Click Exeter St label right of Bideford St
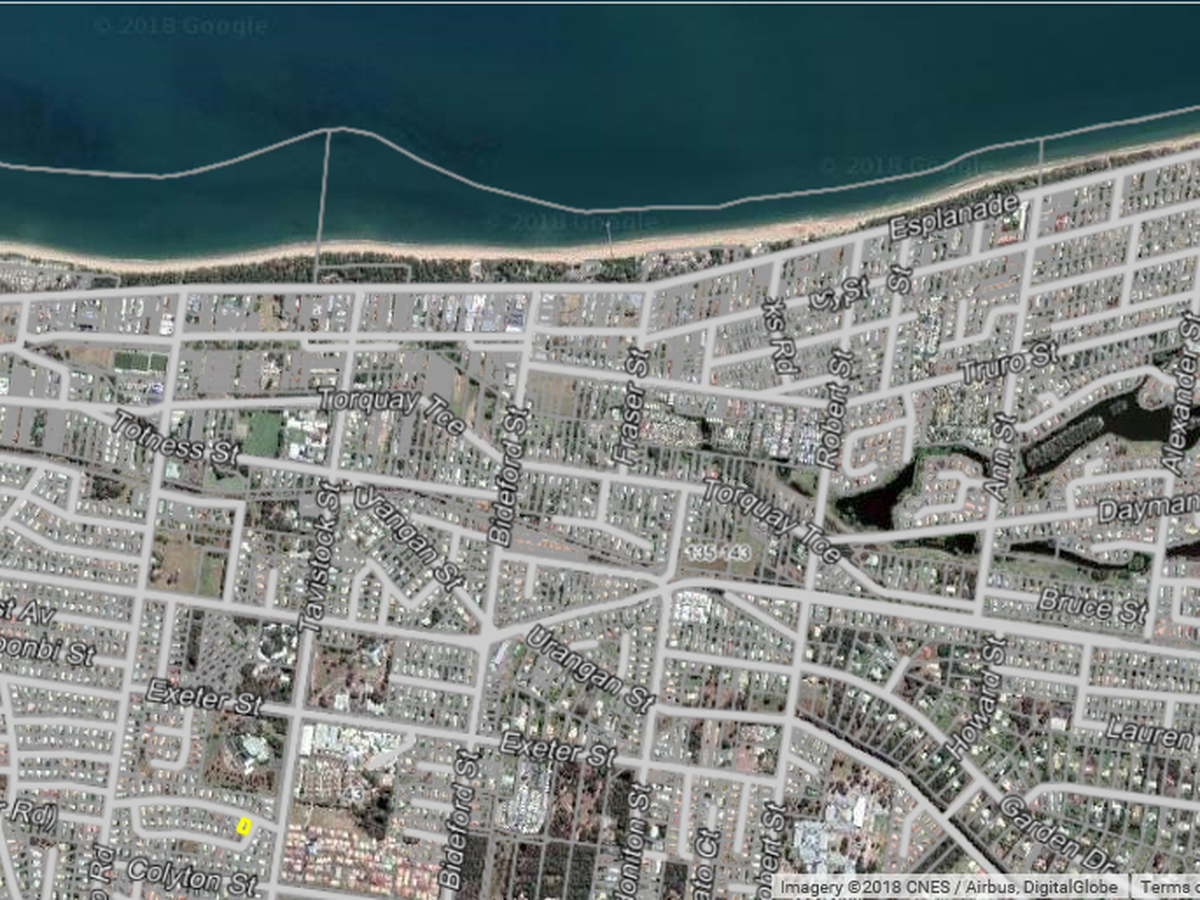Viewport: 1200px width, 900px height. tap(557, 749)
